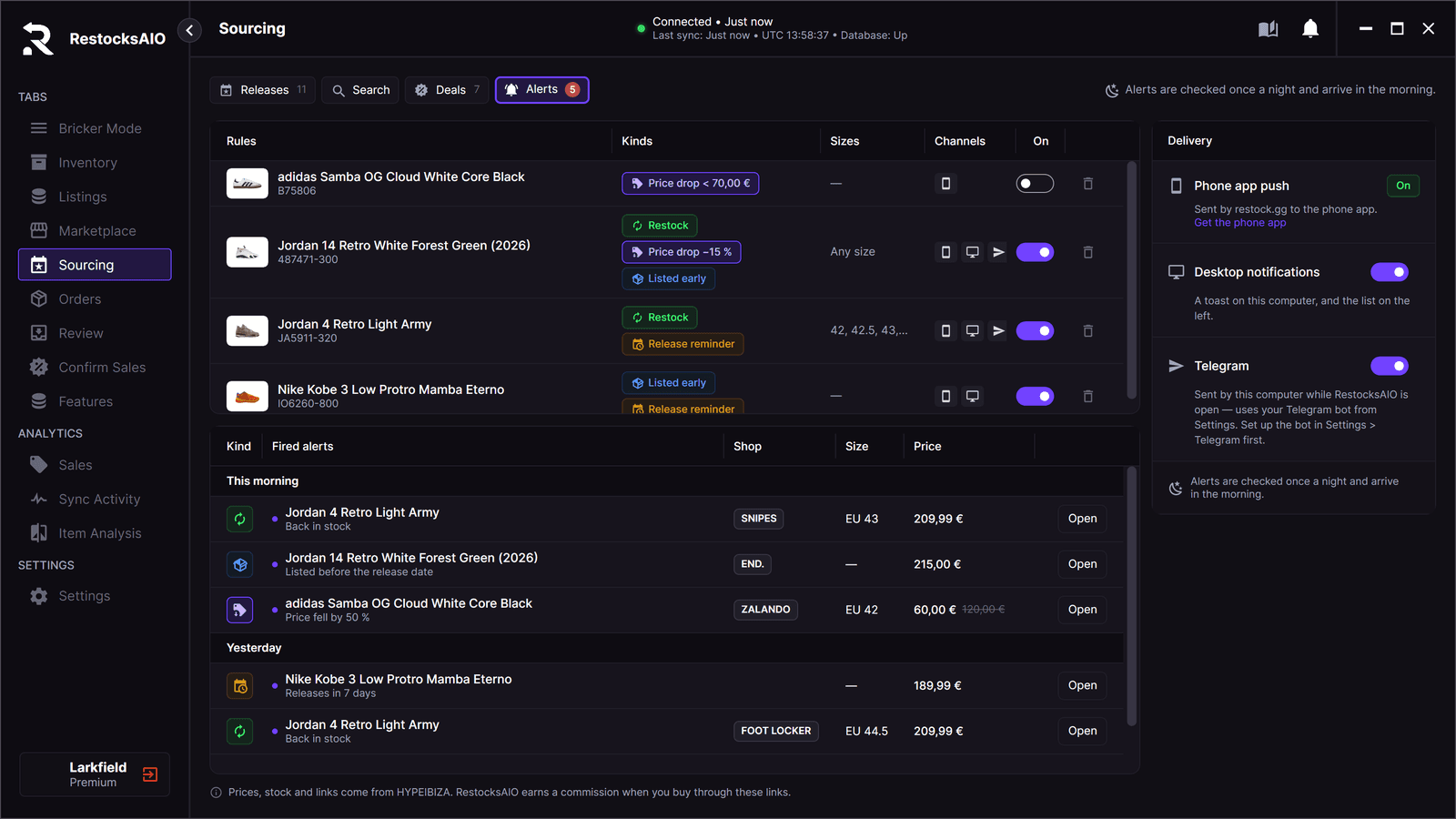Click the log out icon beside Larkfield
The image size is (1456, 819).
click(150, 774)
